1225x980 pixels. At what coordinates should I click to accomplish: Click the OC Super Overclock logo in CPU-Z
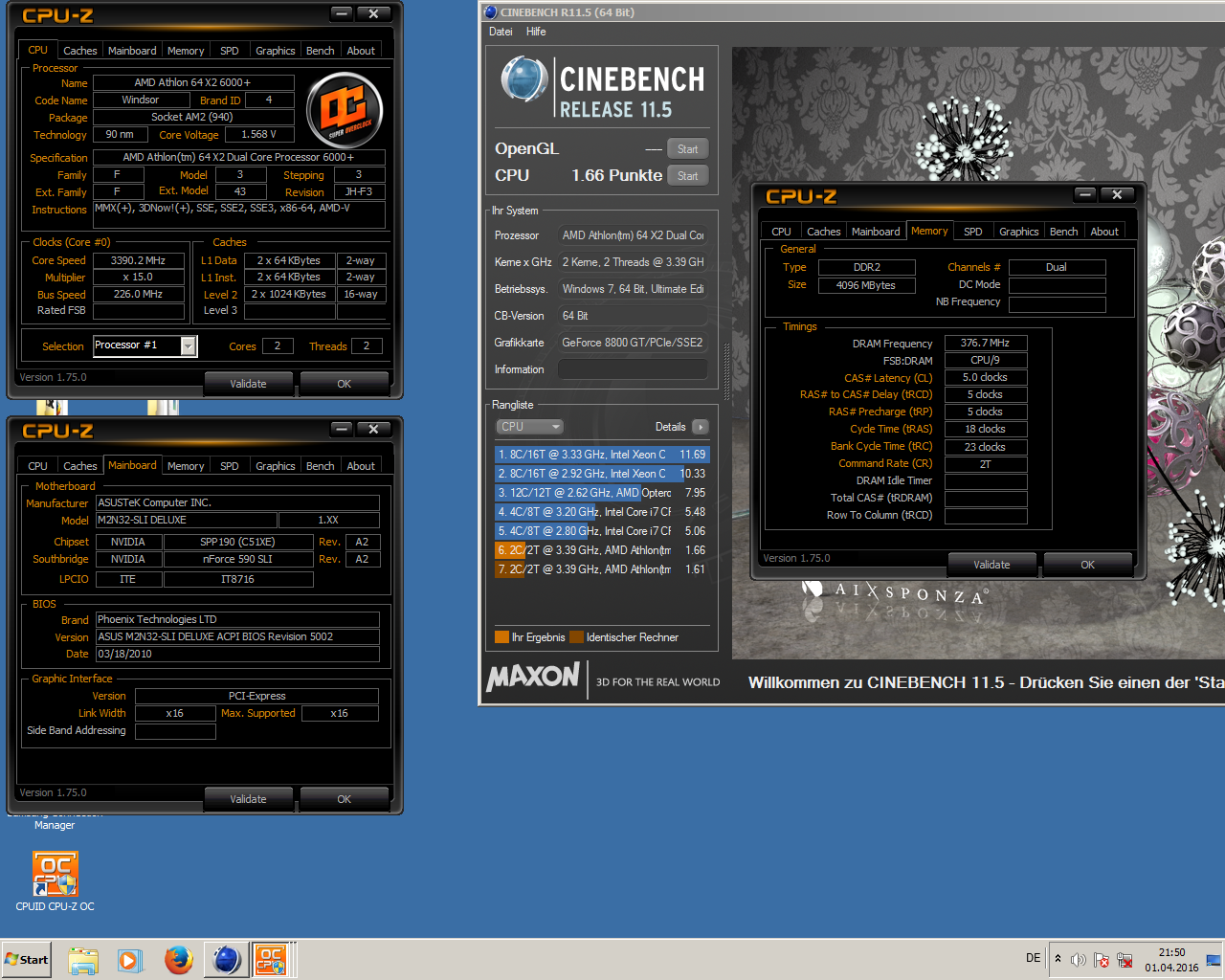345,110
